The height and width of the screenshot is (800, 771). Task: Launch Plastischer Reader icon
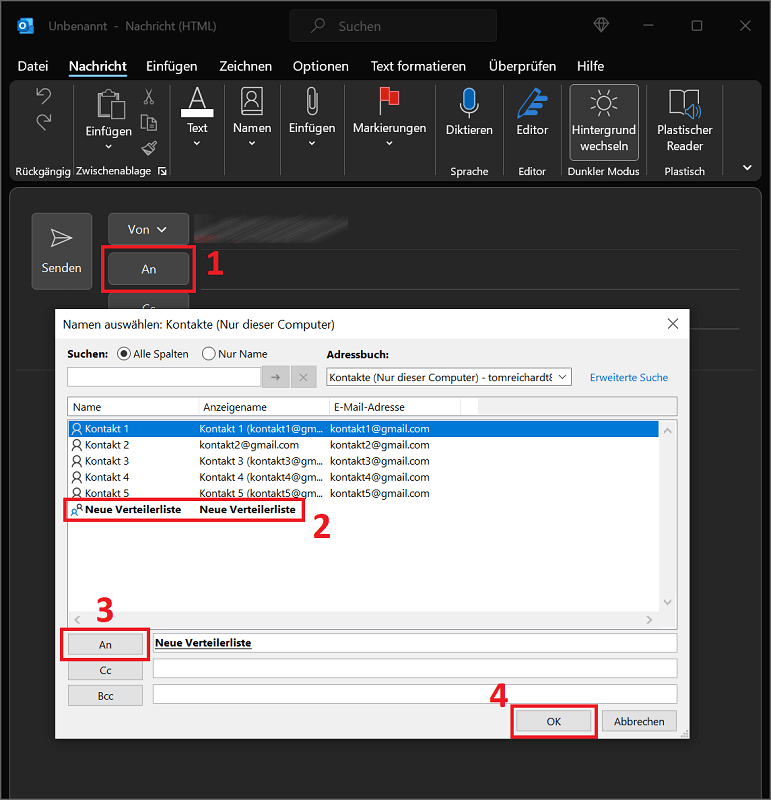tap(685, 104)
